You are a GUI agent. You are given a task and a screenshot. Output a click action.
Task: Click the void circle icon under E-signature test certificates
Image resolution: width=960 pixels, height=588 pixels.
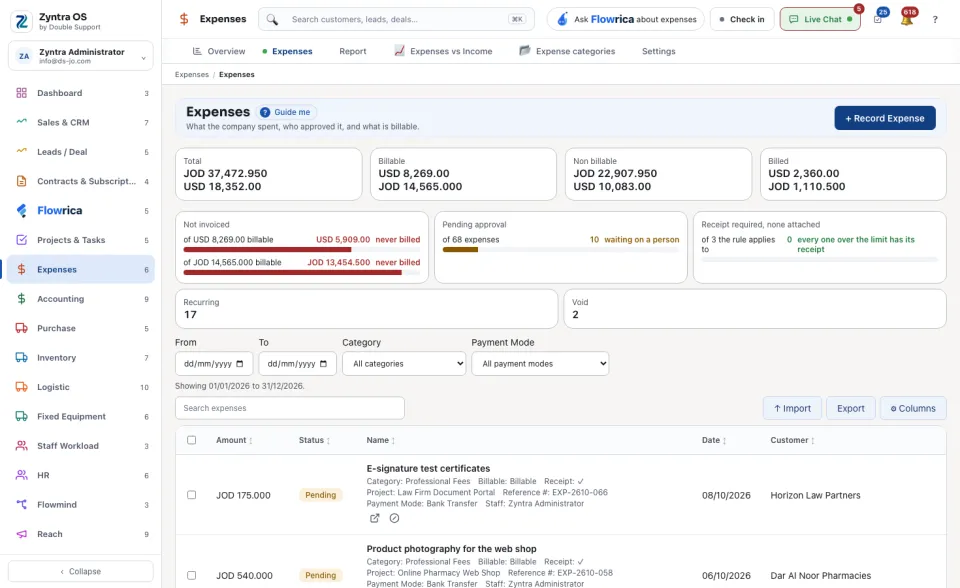[x=394, y=518]
